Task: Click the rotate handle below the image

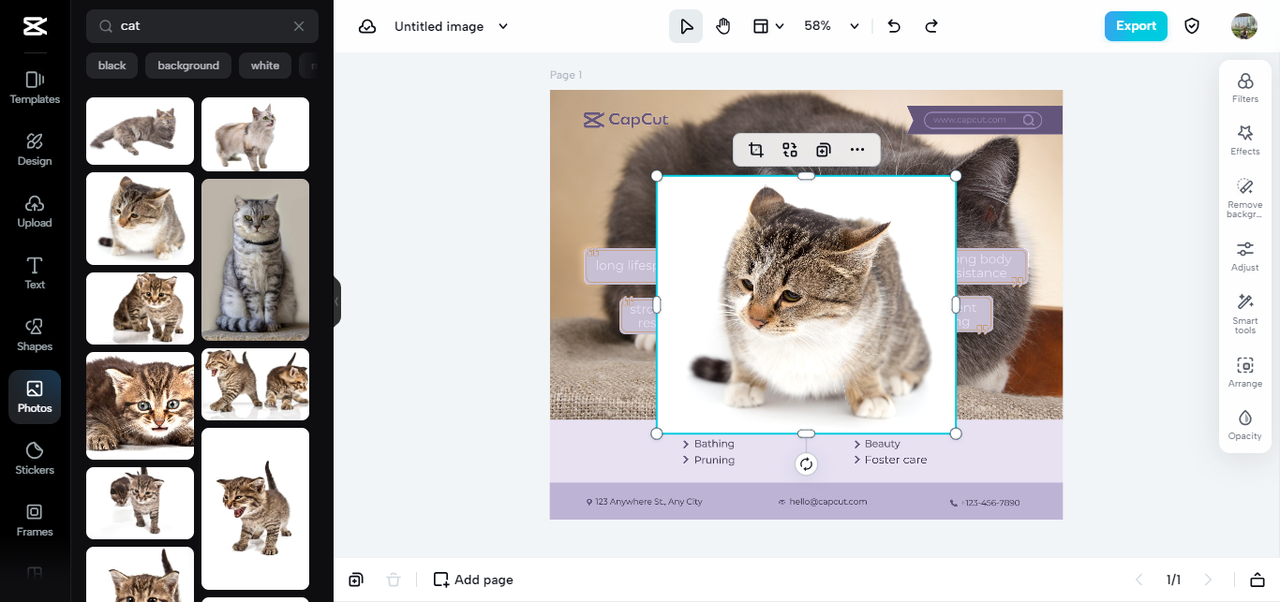Action: [x=806, y=464]
